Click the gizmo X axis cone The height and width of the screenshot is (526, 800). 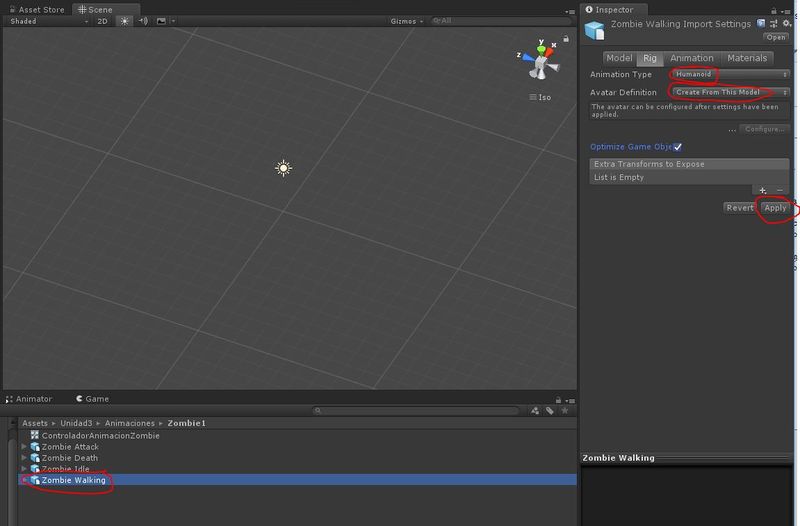549,52
